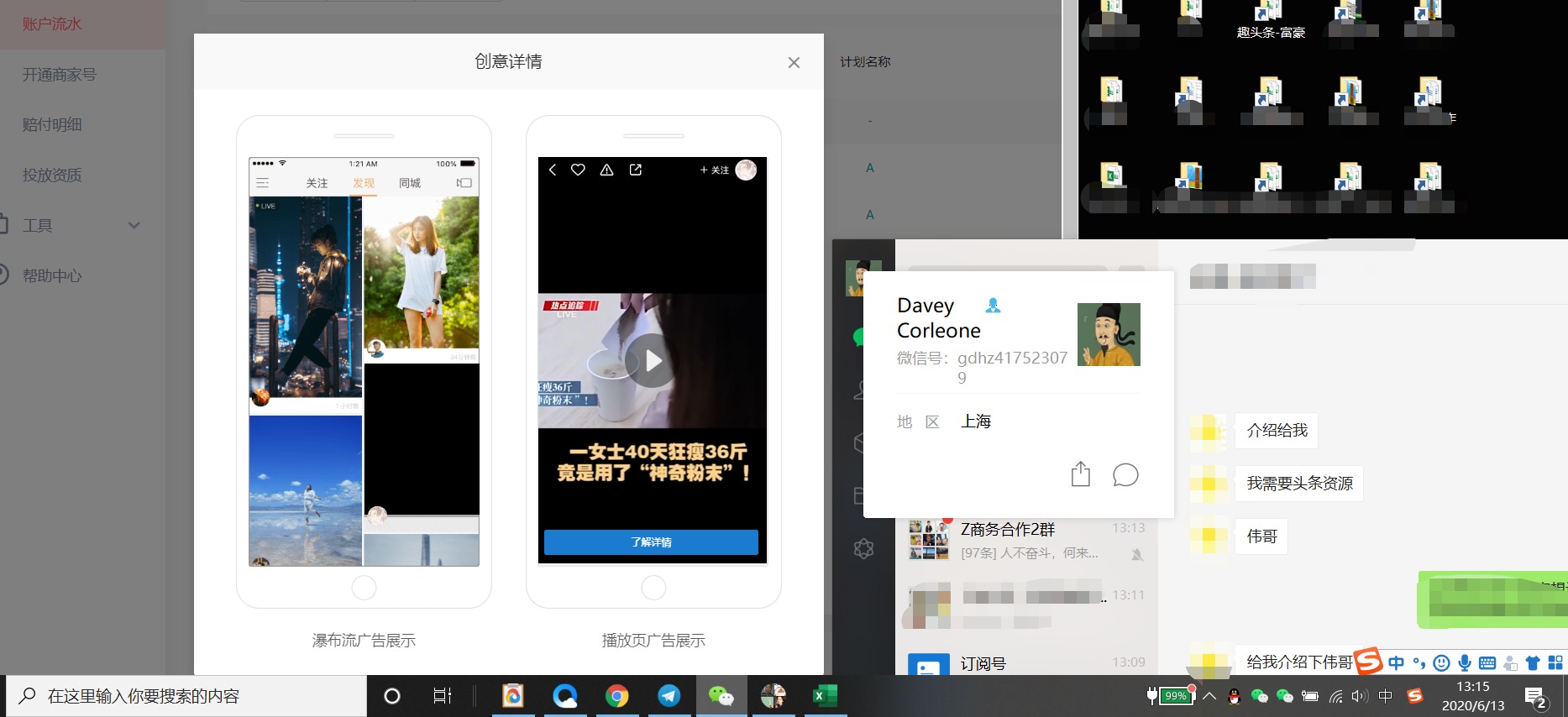Click the hamburger menu icon in the feed preview
Image resolution: width=1568 pixels, height=717 pixels.
263,183
